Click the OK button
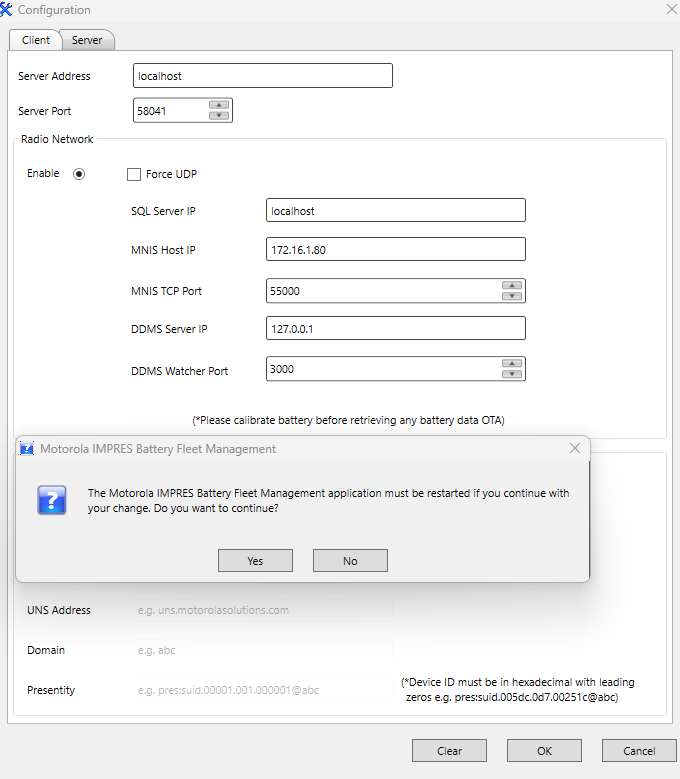This screenshot has width=680, height=779. pos(544,751)
